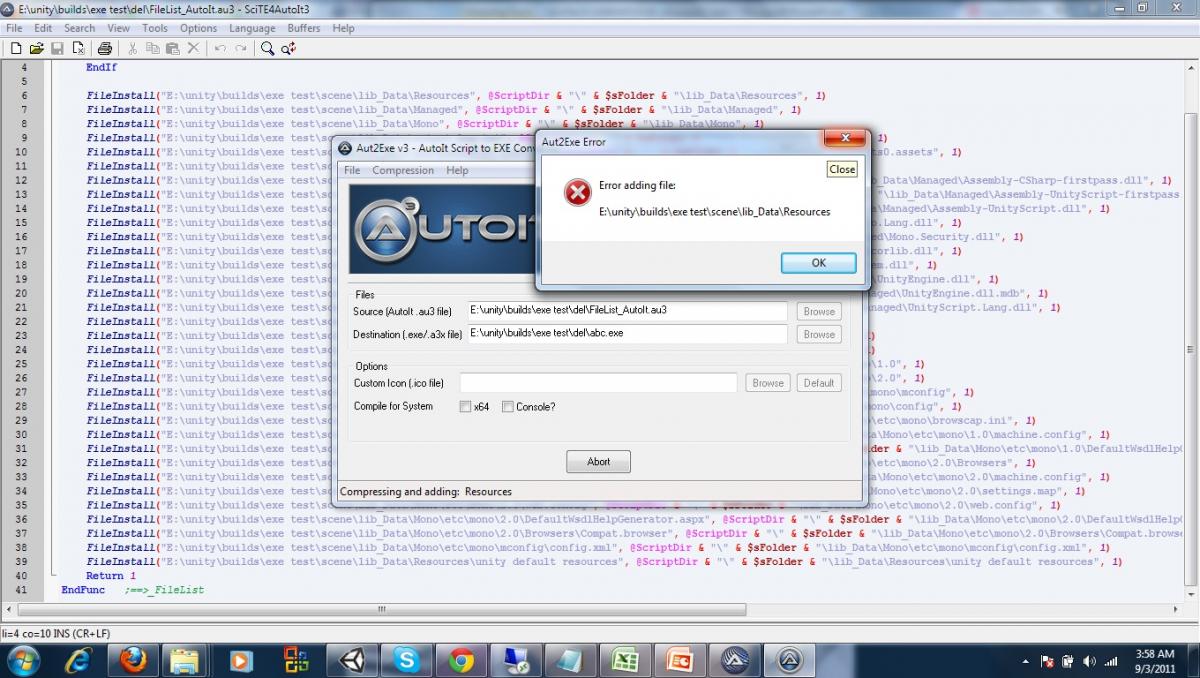1200x678 pixels.
Task: Open Google Chrome from the taskbar
Action: [x=461, y=659]
